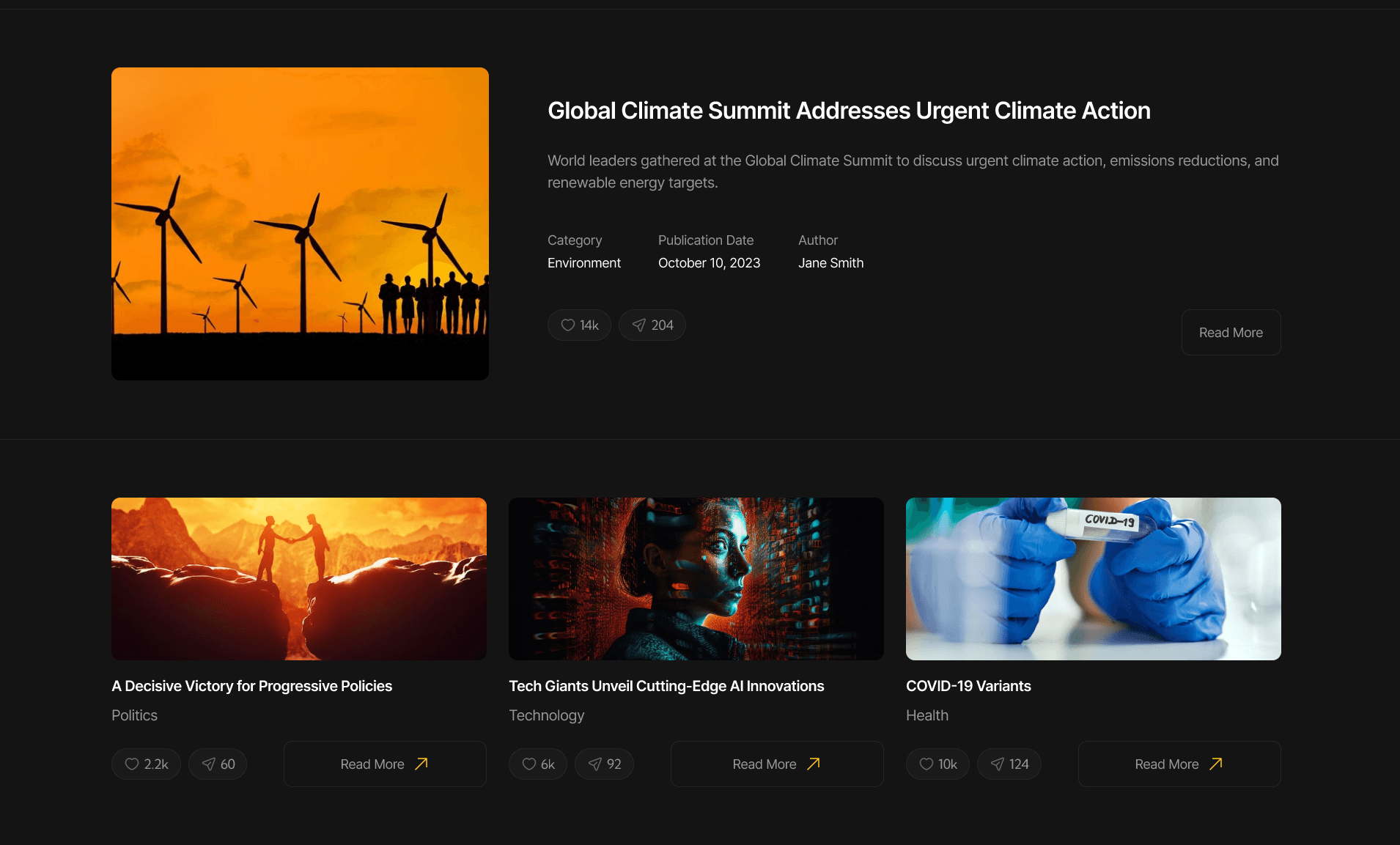This screenshot has width=1400, height=845.
Task: Like the COVID-19 Variants article
Action: (937, 764)
